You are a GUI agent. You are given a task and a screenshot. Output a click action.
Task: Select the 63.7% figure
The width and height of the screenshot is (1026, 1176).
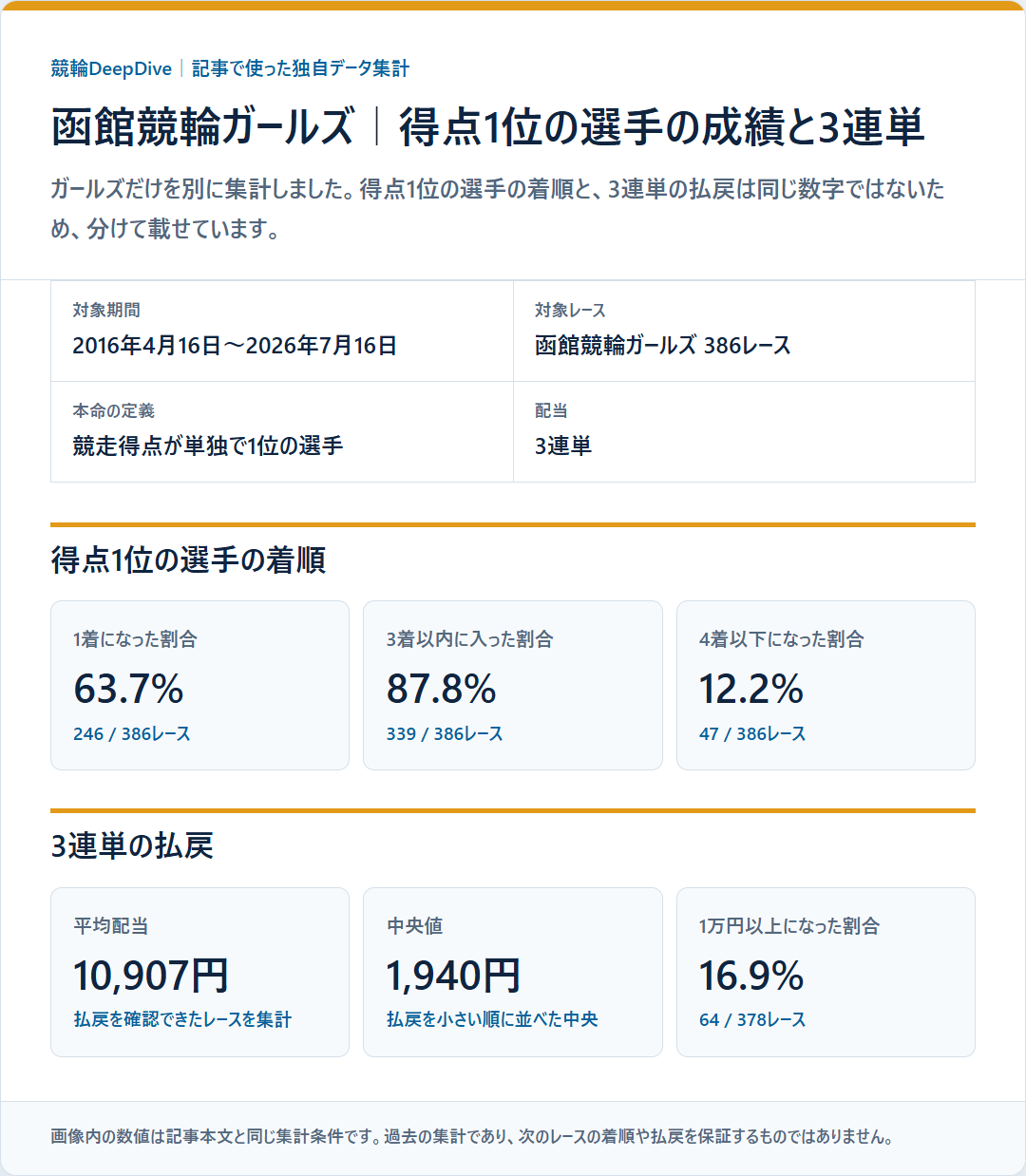(128, 689)
